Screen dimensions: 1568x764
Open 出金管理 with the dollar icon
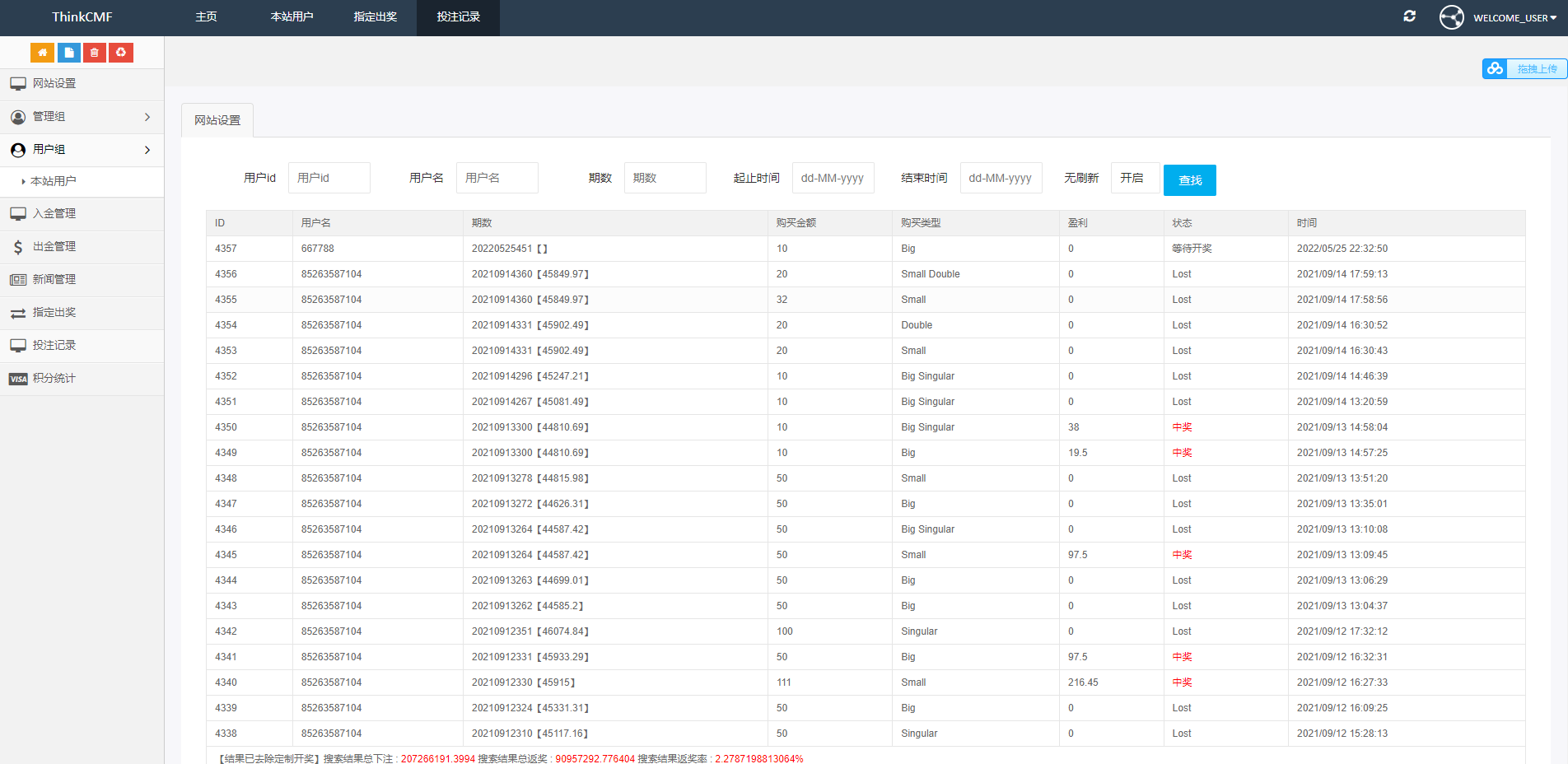click(x=54, y=247)
